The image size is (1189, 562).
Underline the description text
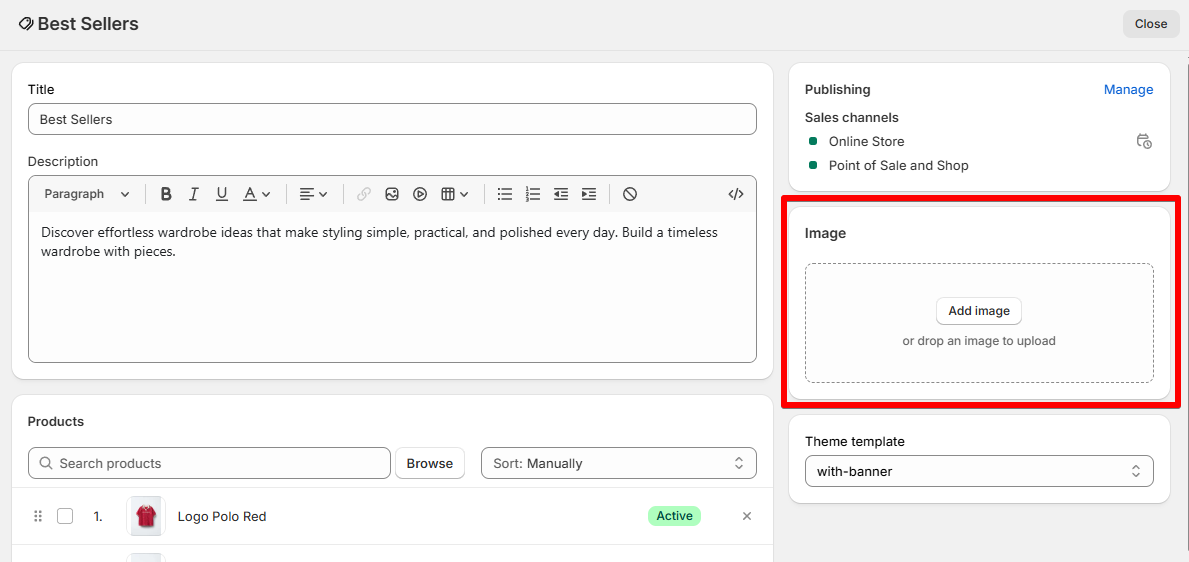(x=222, y=194)
